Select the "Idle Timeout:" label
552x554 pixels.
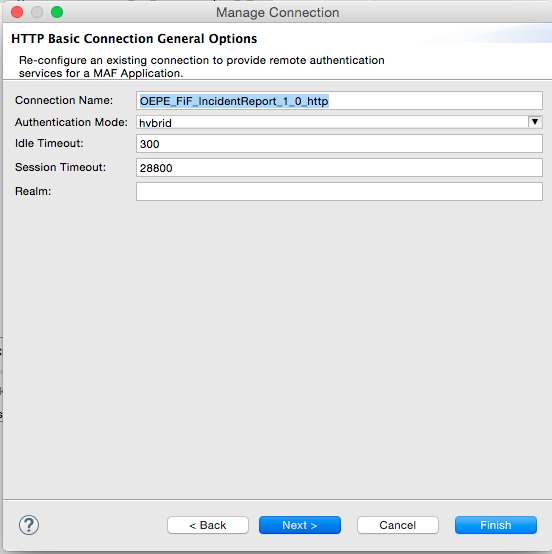click(49, 143)
